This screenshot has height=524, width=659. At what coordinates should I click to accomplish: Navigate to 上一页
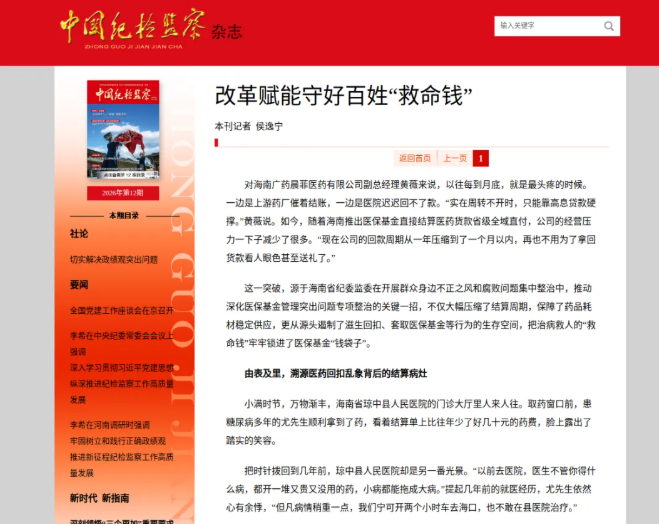coord(455,158)
